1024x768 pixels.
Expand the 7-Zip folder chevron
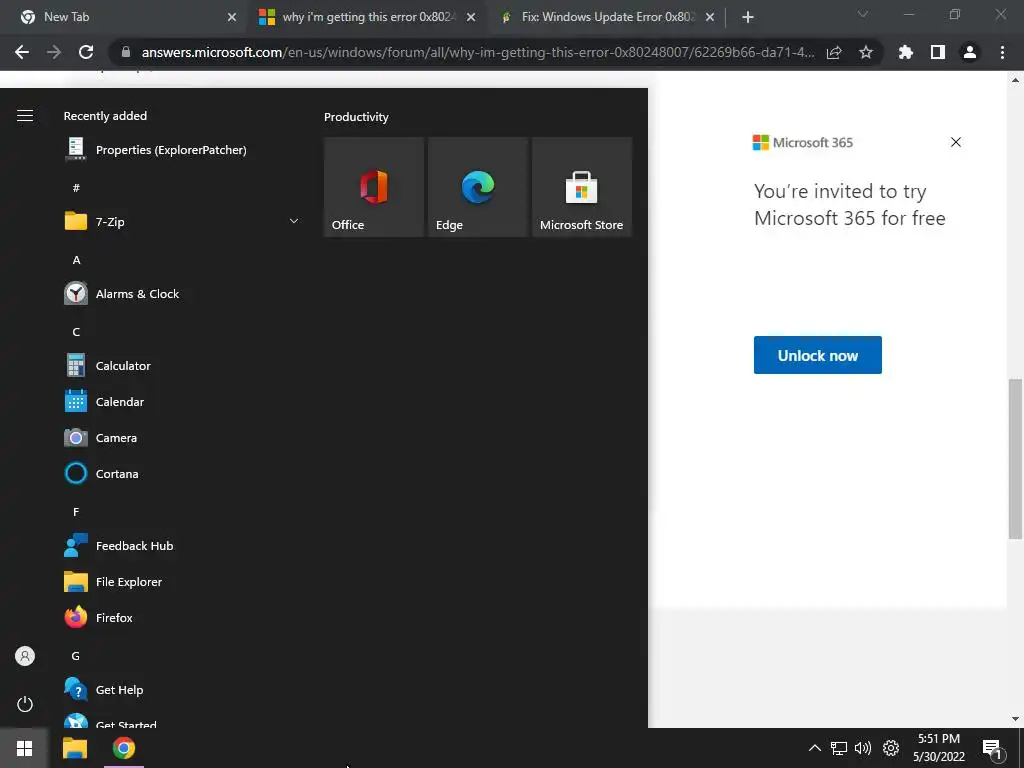[294, 221]
